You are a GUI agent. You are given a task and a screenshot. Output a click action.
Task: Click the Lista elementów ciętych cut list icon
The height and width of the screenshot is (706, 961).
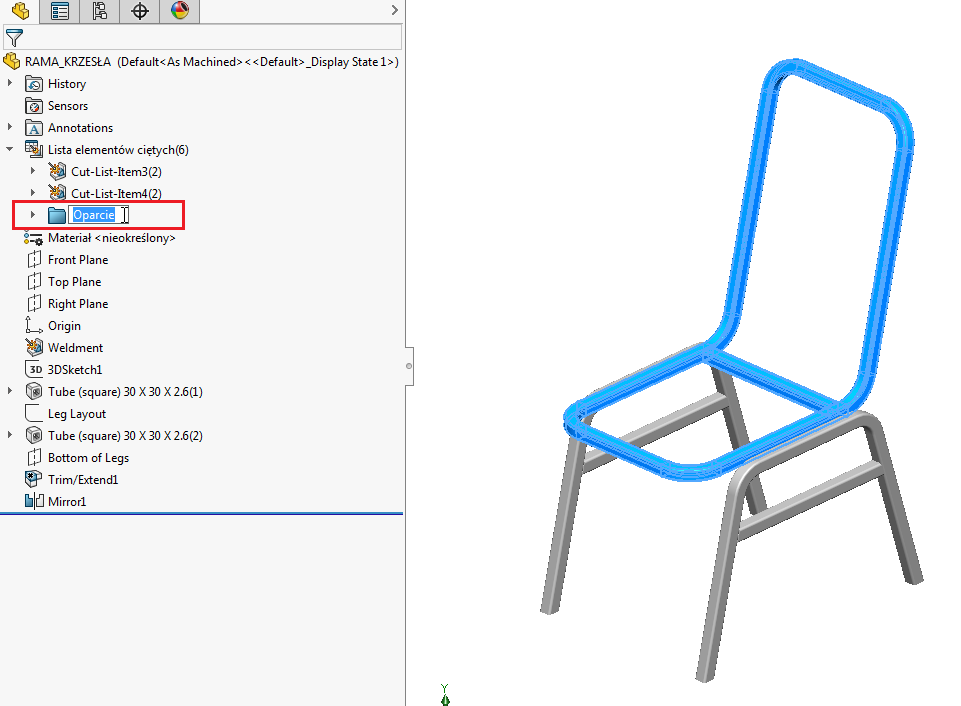[x=34, y=149]
